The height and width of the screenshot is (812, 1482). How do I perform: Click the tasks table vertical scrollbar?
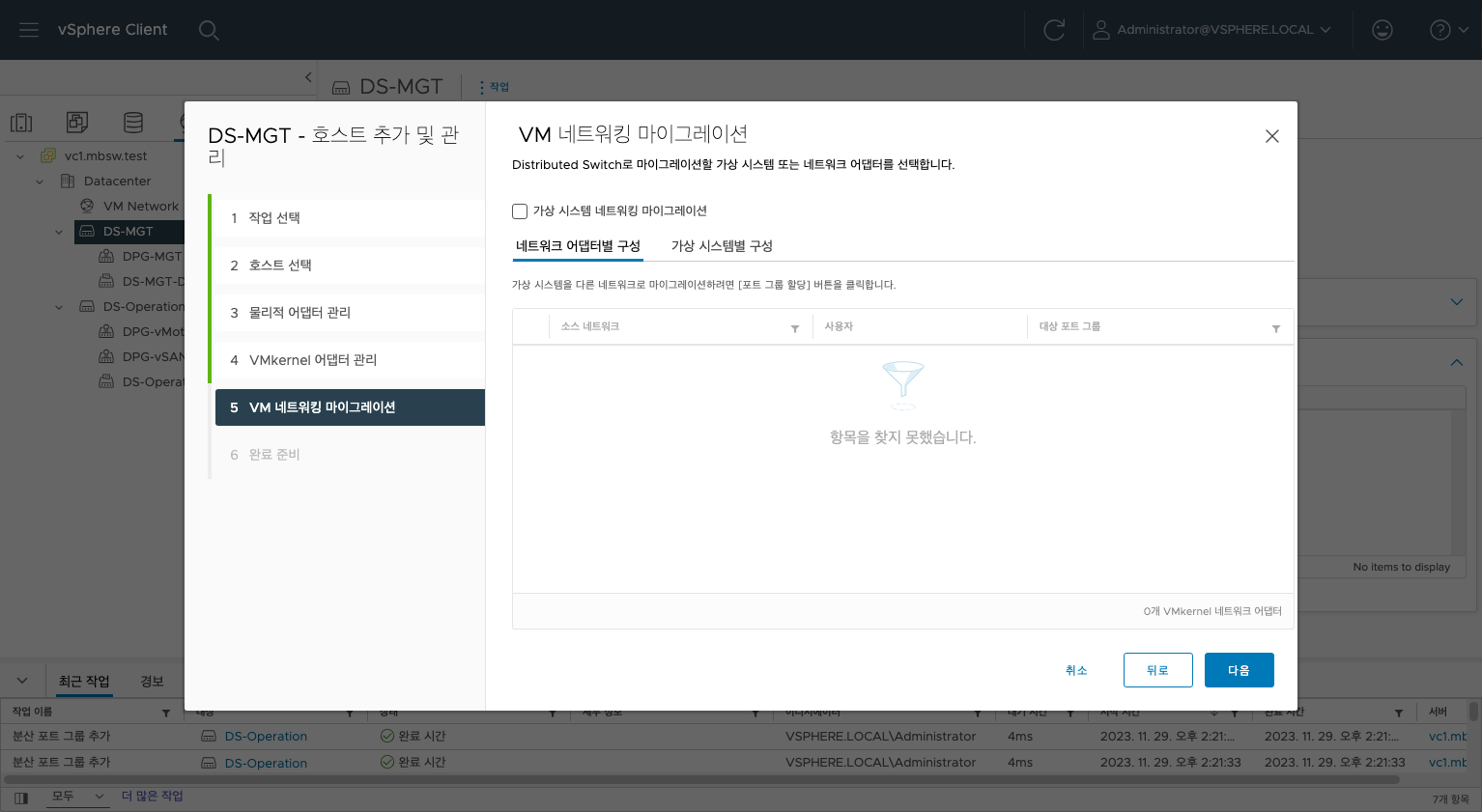coord(1473,712)
